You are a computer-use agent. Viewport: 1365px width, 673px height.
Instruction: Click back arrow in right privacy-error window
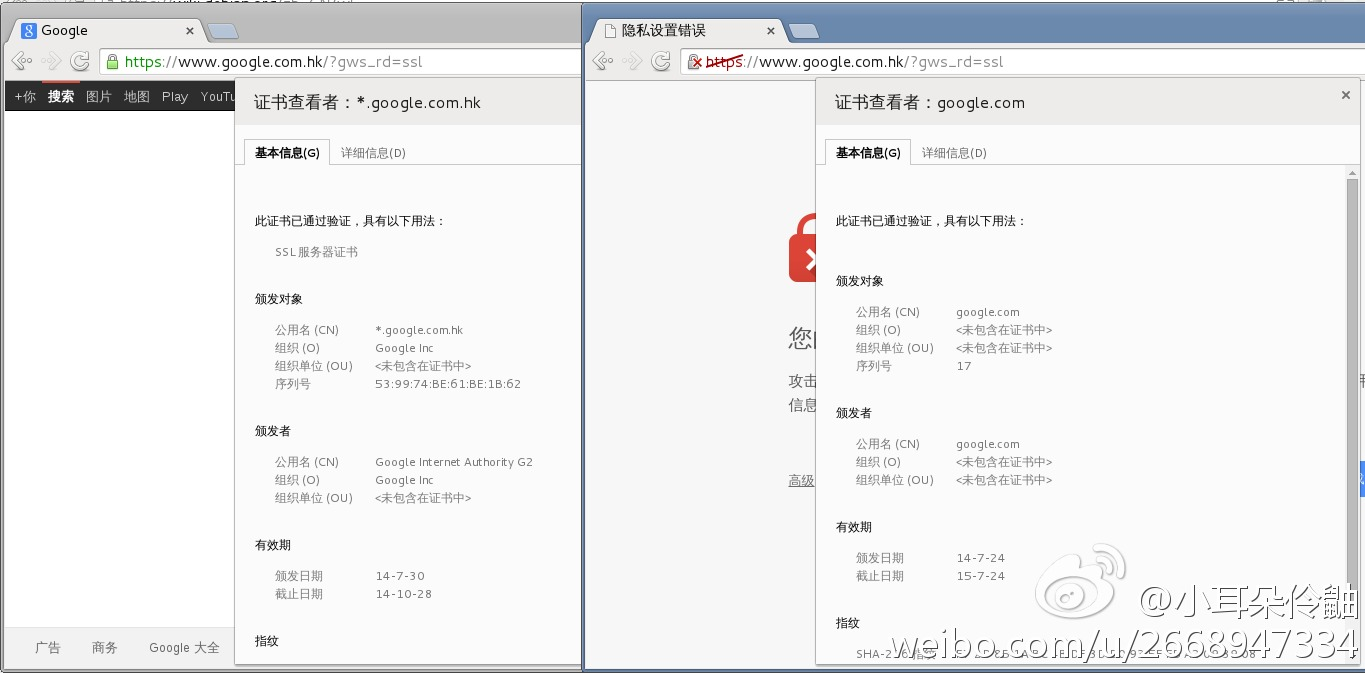[603, 61]
